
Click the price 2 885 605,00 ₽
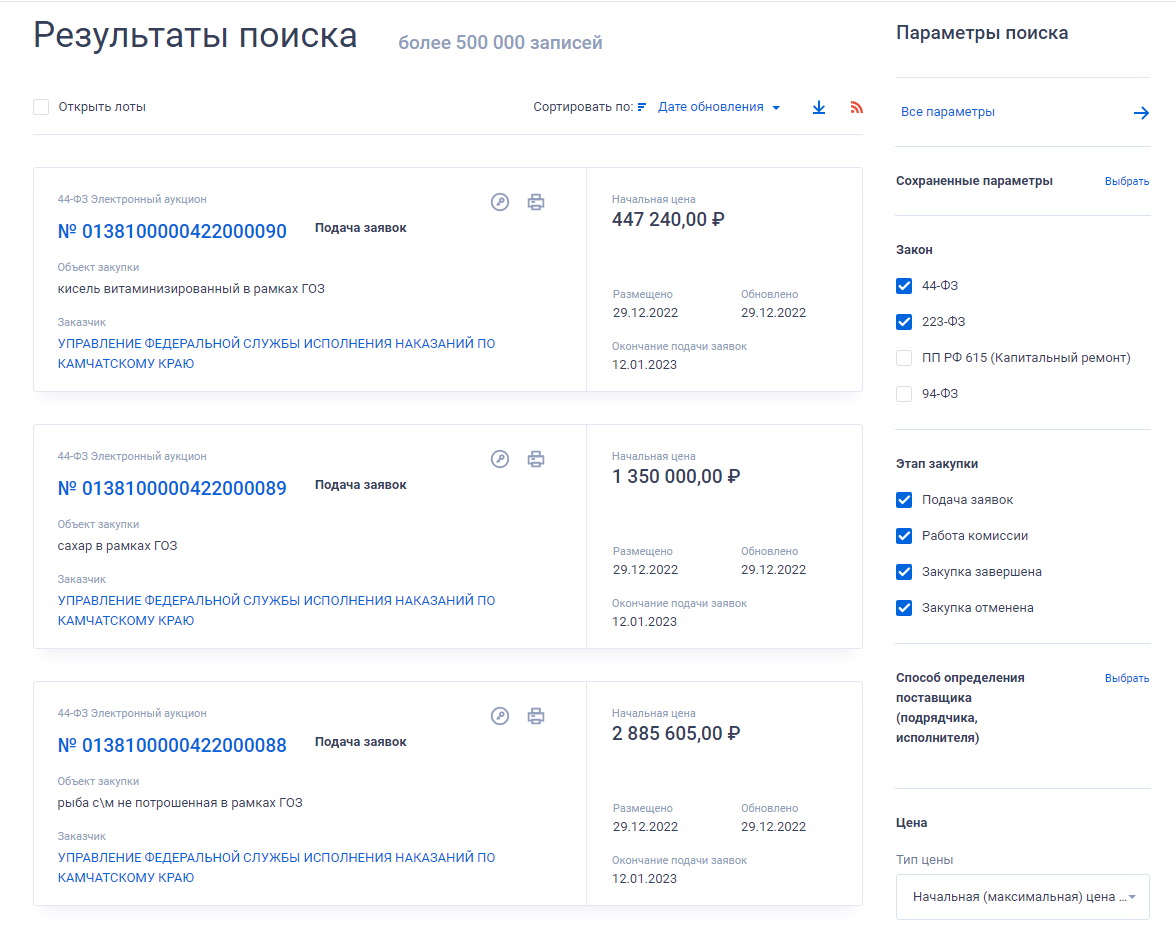pos(676,734)
